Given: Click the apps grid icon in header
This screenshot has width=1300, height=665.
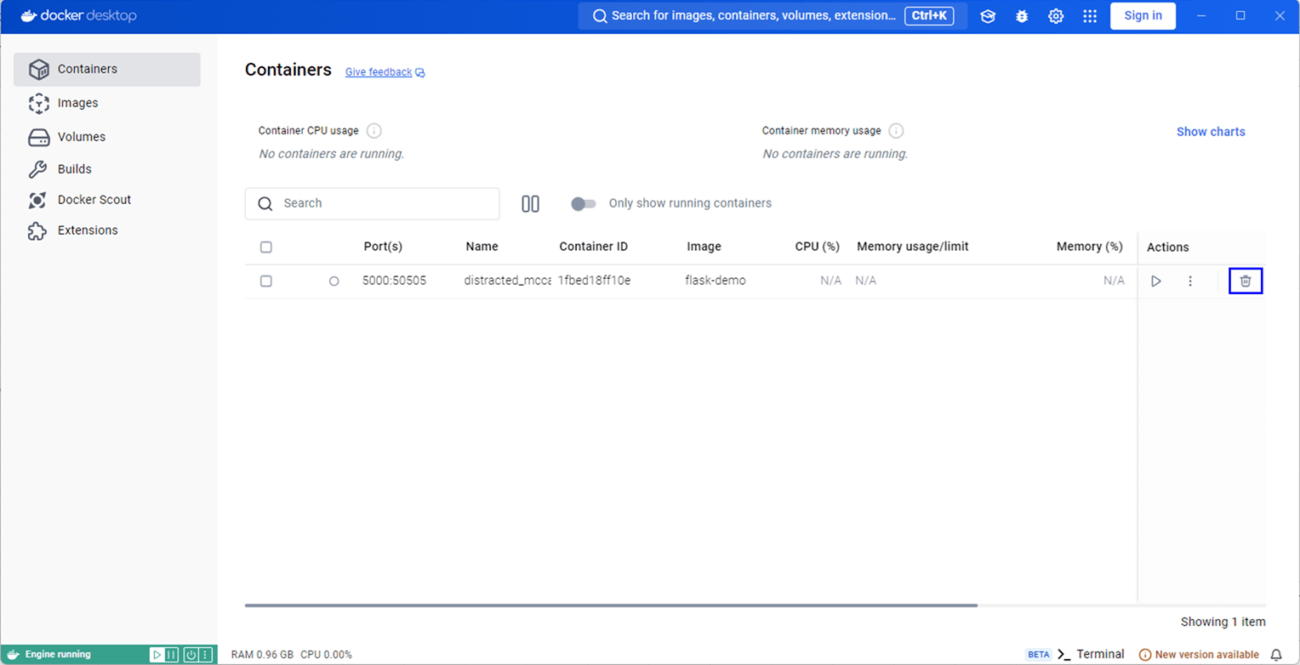Looking at the screenshot, I should [1089, 16].
